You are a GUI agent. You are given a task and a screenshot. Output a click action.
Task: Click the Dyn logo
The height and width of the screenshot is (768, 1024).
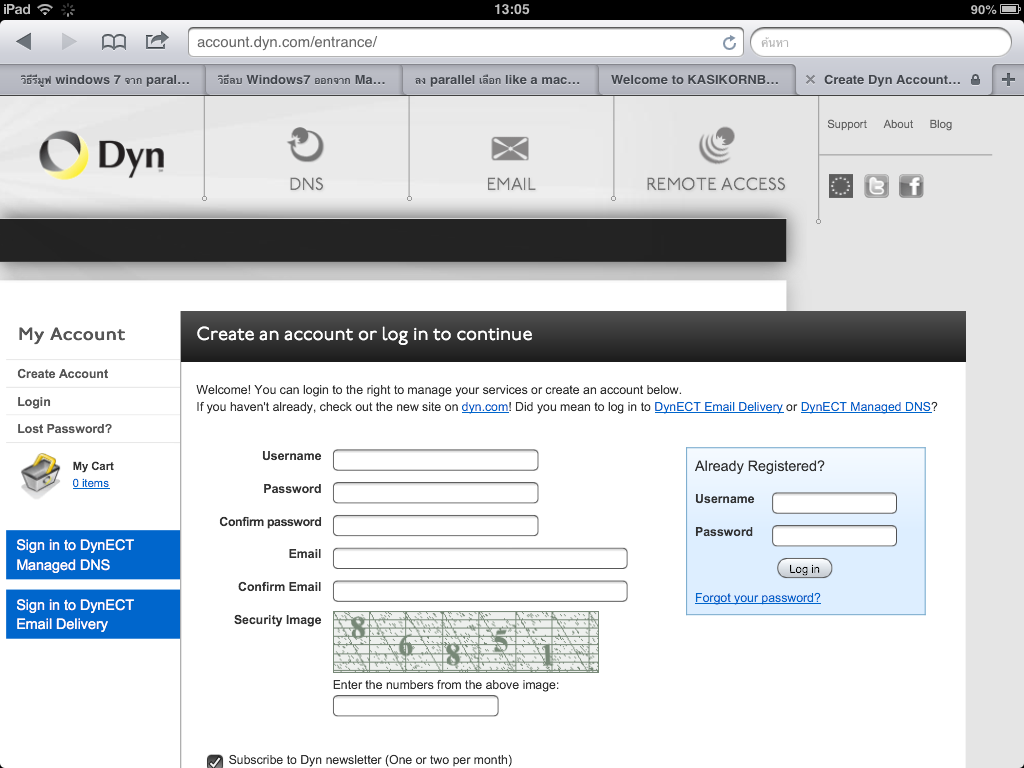point(102,155)
